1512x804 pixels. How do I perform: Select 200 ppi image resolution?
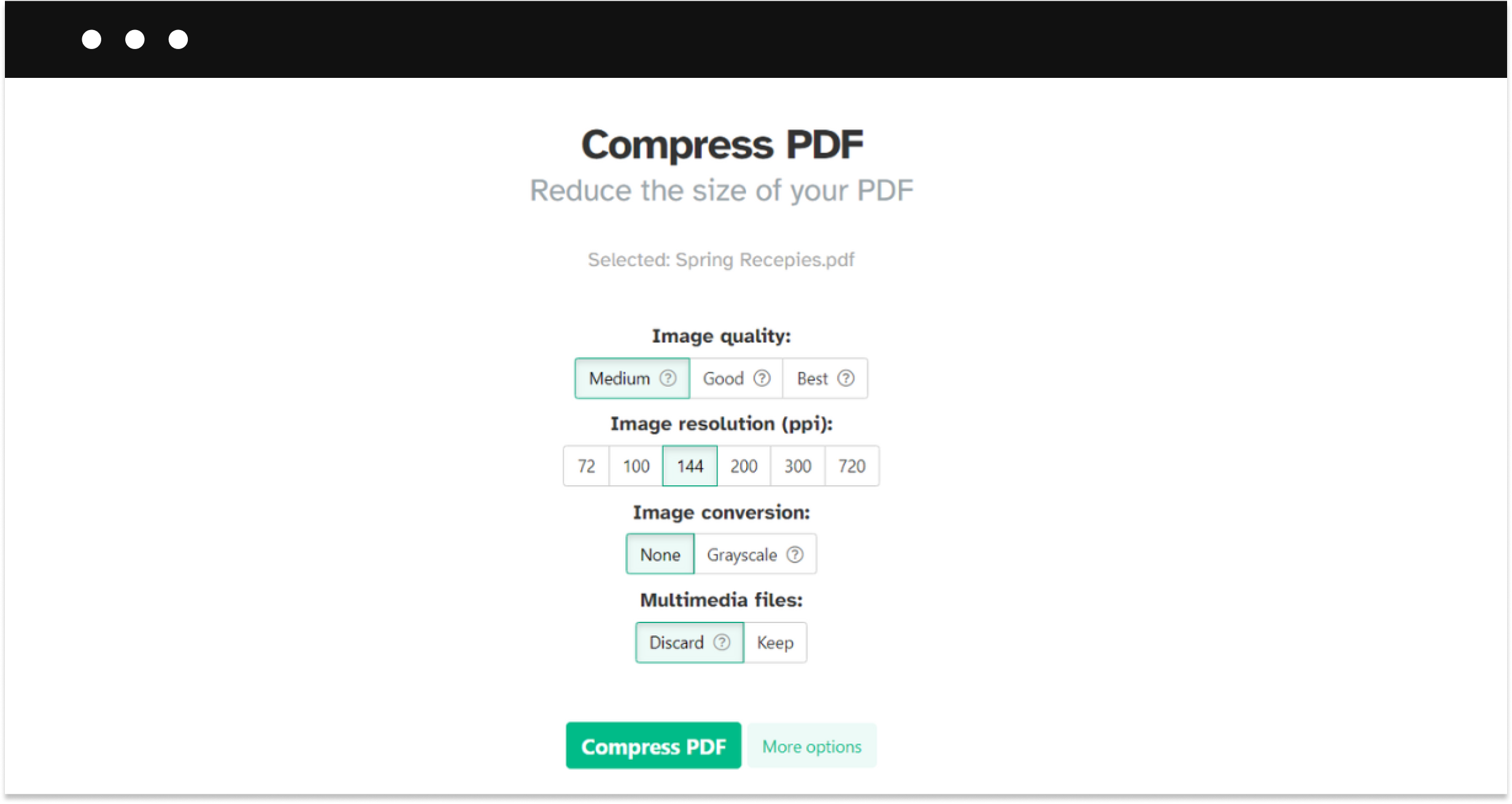click(744, 465)
